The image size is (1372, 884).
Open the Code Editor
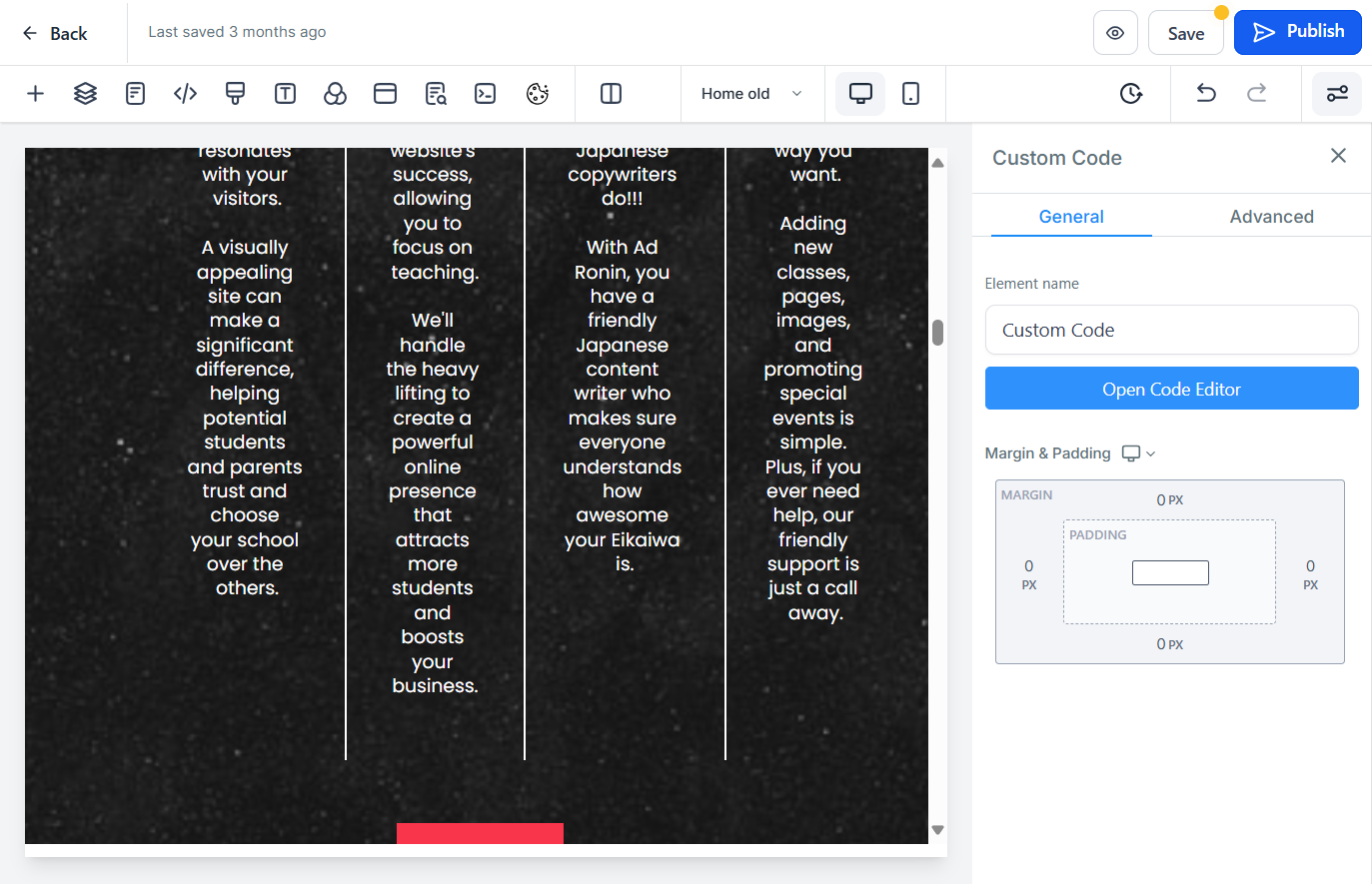click(1172, 389)
